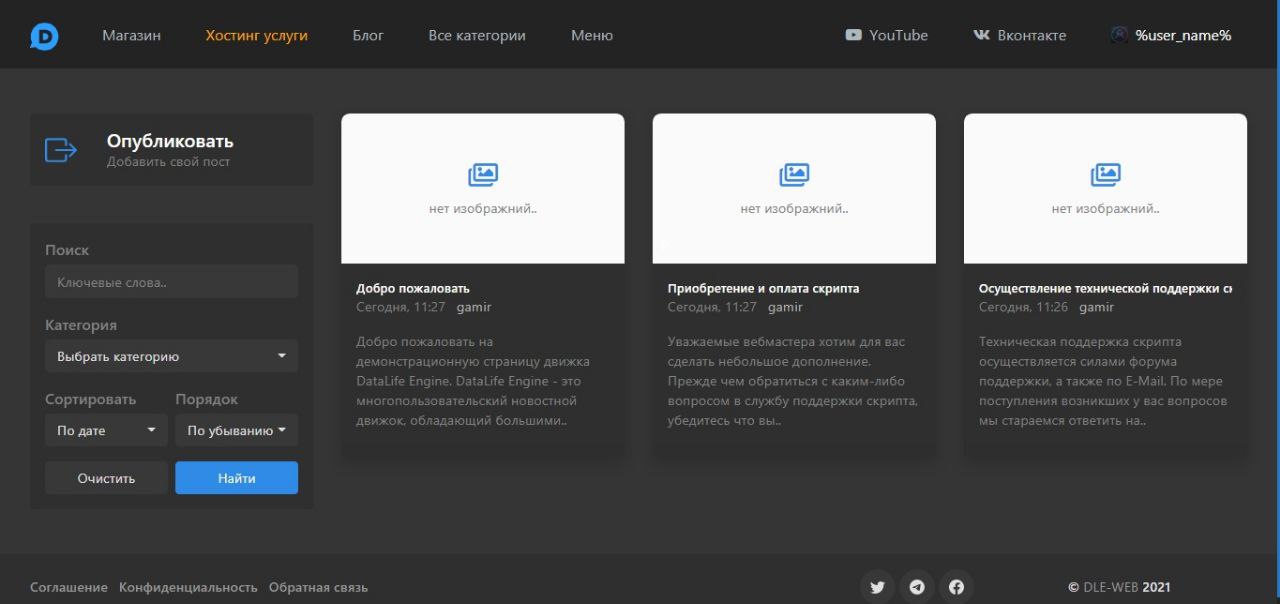Click the VK logo icon in header

pos(981,35)
